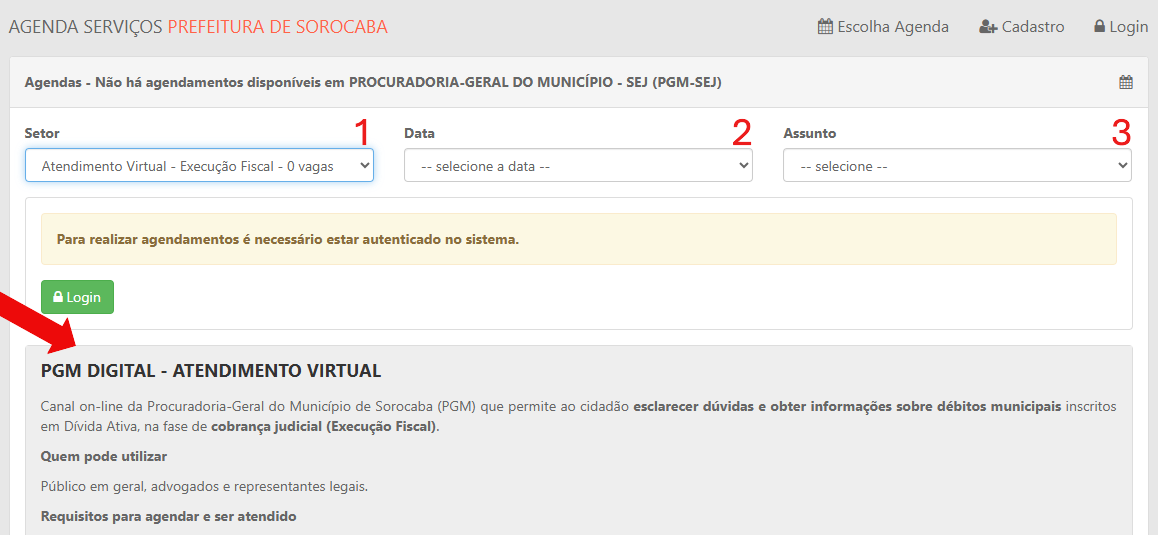1158x535 pixels.
Task: Click the lock icon inside the green Login button
Action: pyautogui.click(x=58, y=297)
